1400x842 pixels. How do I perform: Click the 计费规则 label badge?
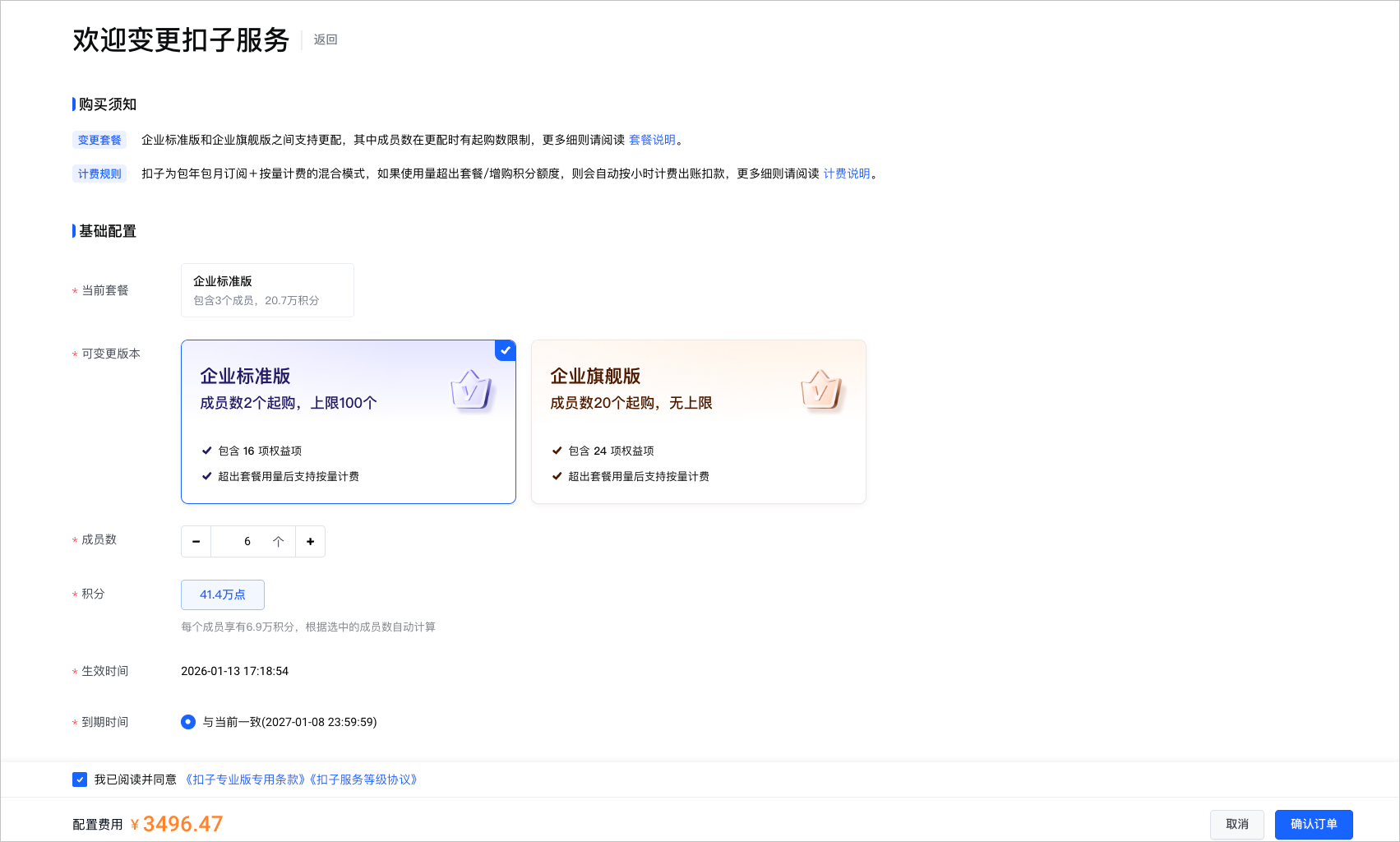(x=99, y=173)
